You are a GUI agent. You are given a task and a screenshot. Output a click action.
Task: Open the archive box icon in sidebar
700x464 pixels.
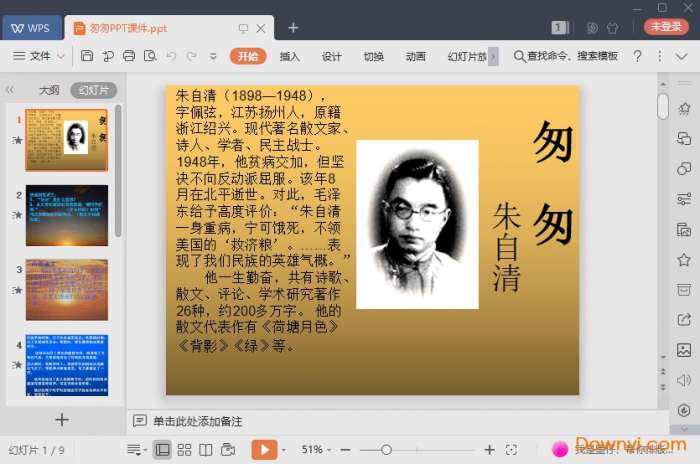tap(684, 289)
